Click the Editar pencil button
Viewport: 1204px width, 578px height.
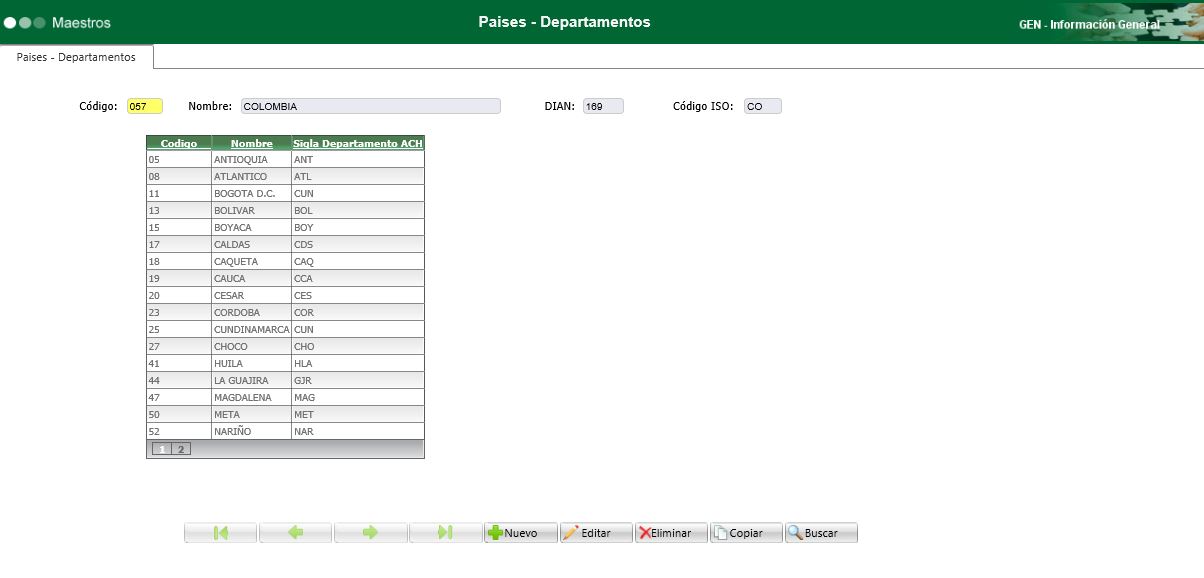[596, 533]
